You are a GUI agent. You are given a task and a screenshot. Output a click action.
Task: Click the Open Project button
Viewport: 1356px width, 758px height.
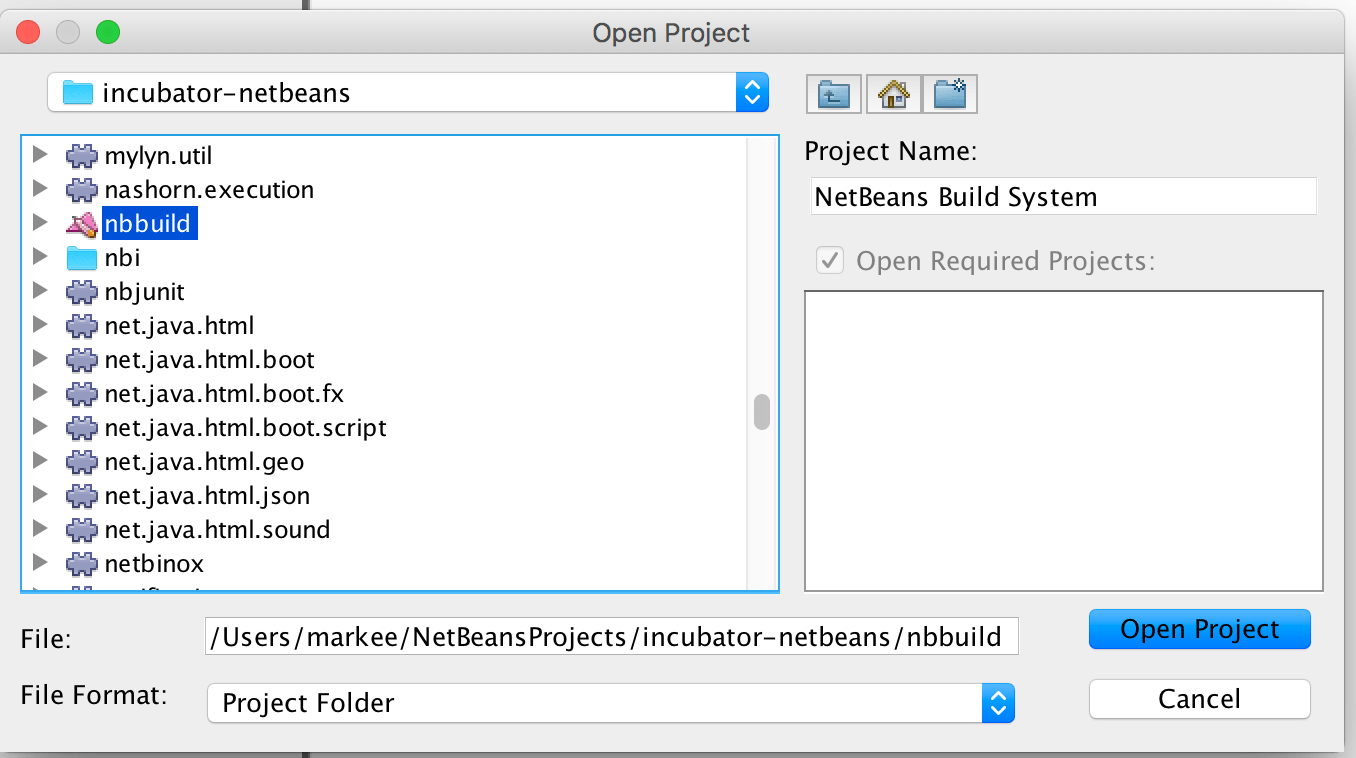pos(1199,629)
